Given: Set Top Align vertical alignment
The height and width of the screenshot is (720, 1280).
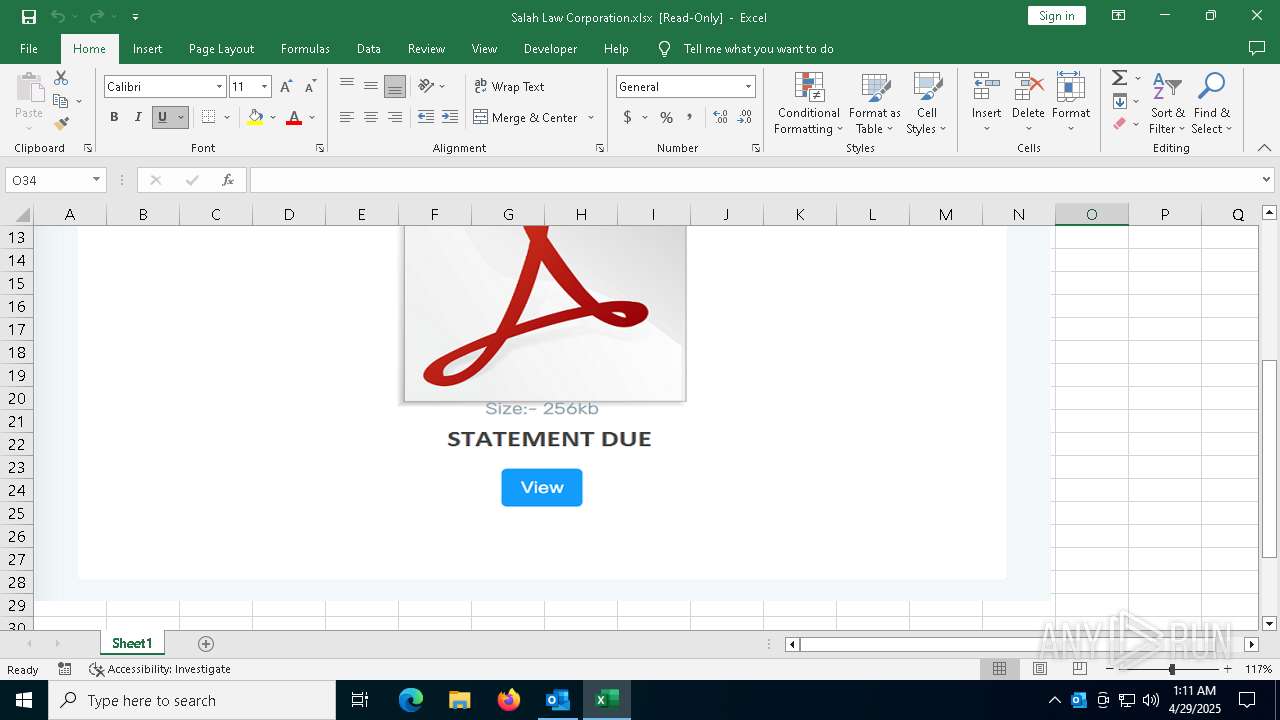Looking at the screenshot, I should [347, 86].
